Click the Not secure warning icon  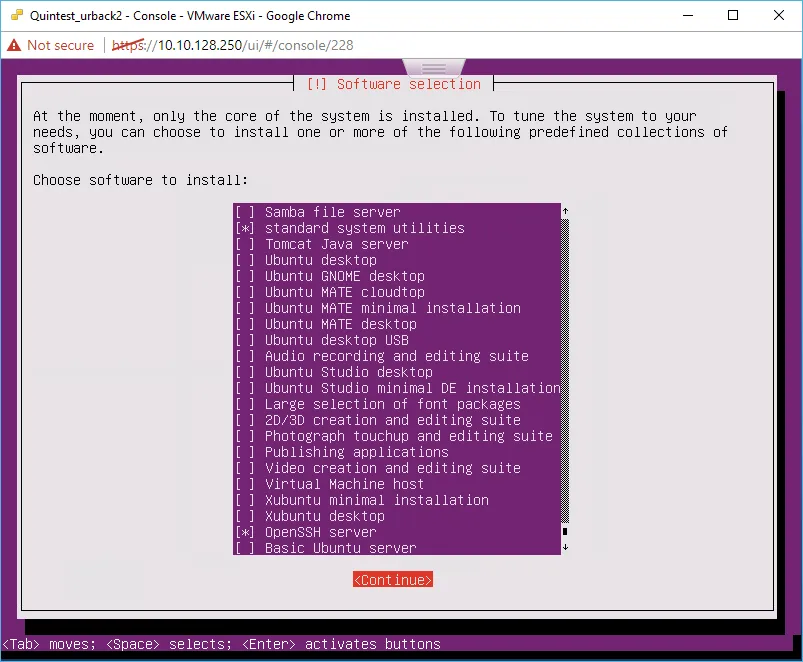click(x=14, y=45)
